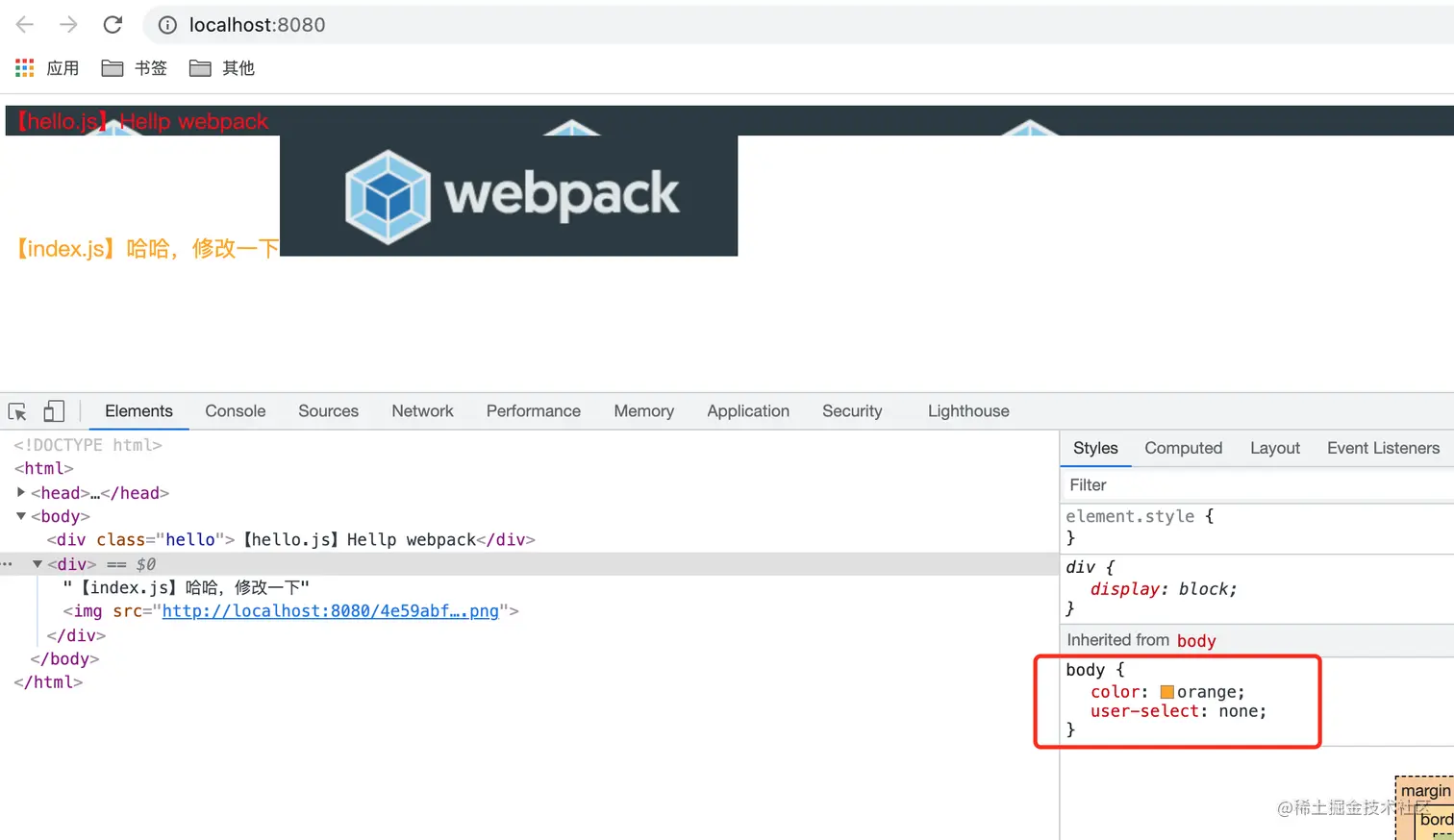Collapse the body element node
This screenshot has height=840, width=1454.
pyautogui.click(x=21, y=516)
